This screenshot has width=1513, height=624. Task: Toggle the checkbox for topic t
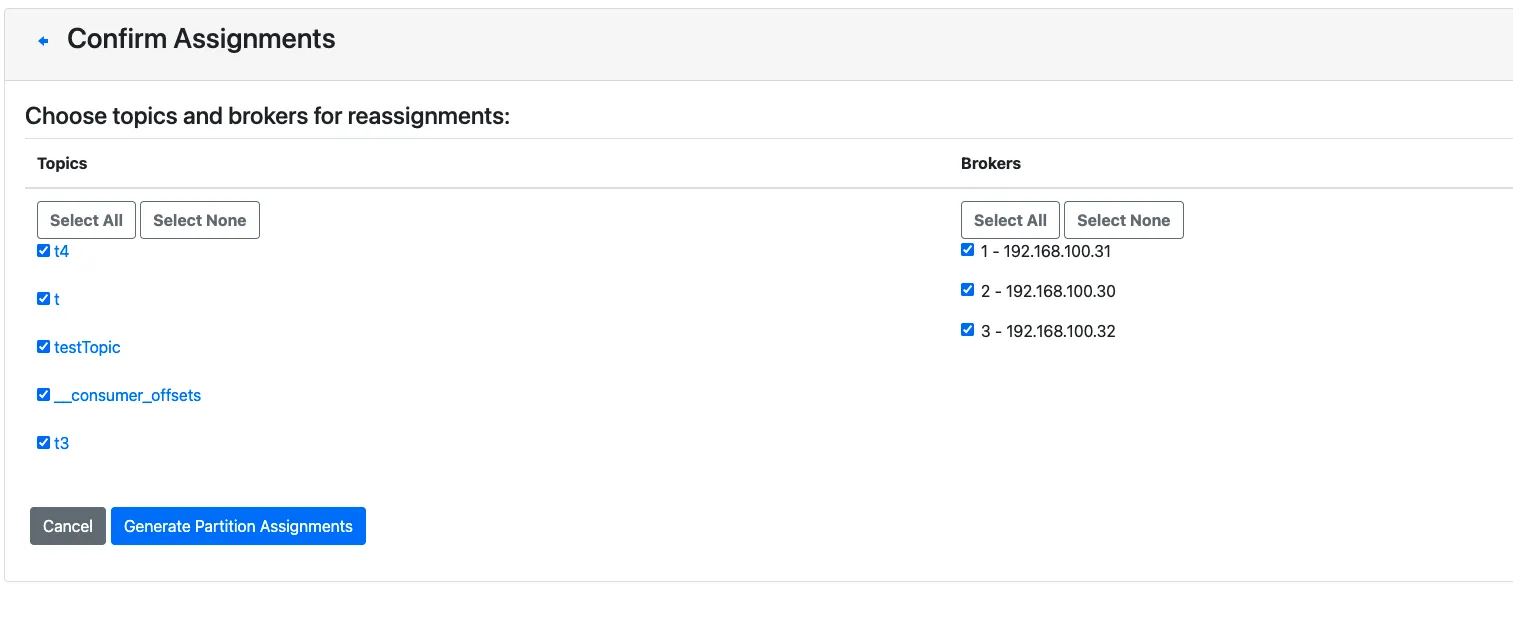click(43, 299)
